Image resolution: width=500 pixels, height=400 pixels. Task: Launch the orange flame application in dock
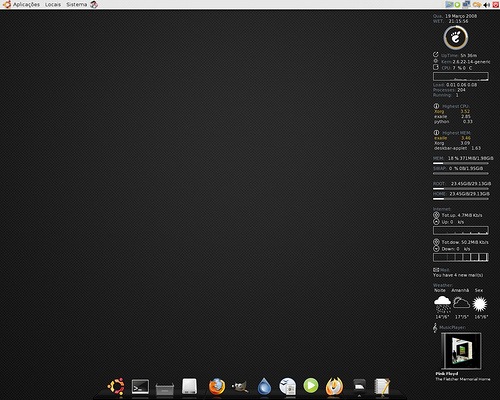click(334, 386)
